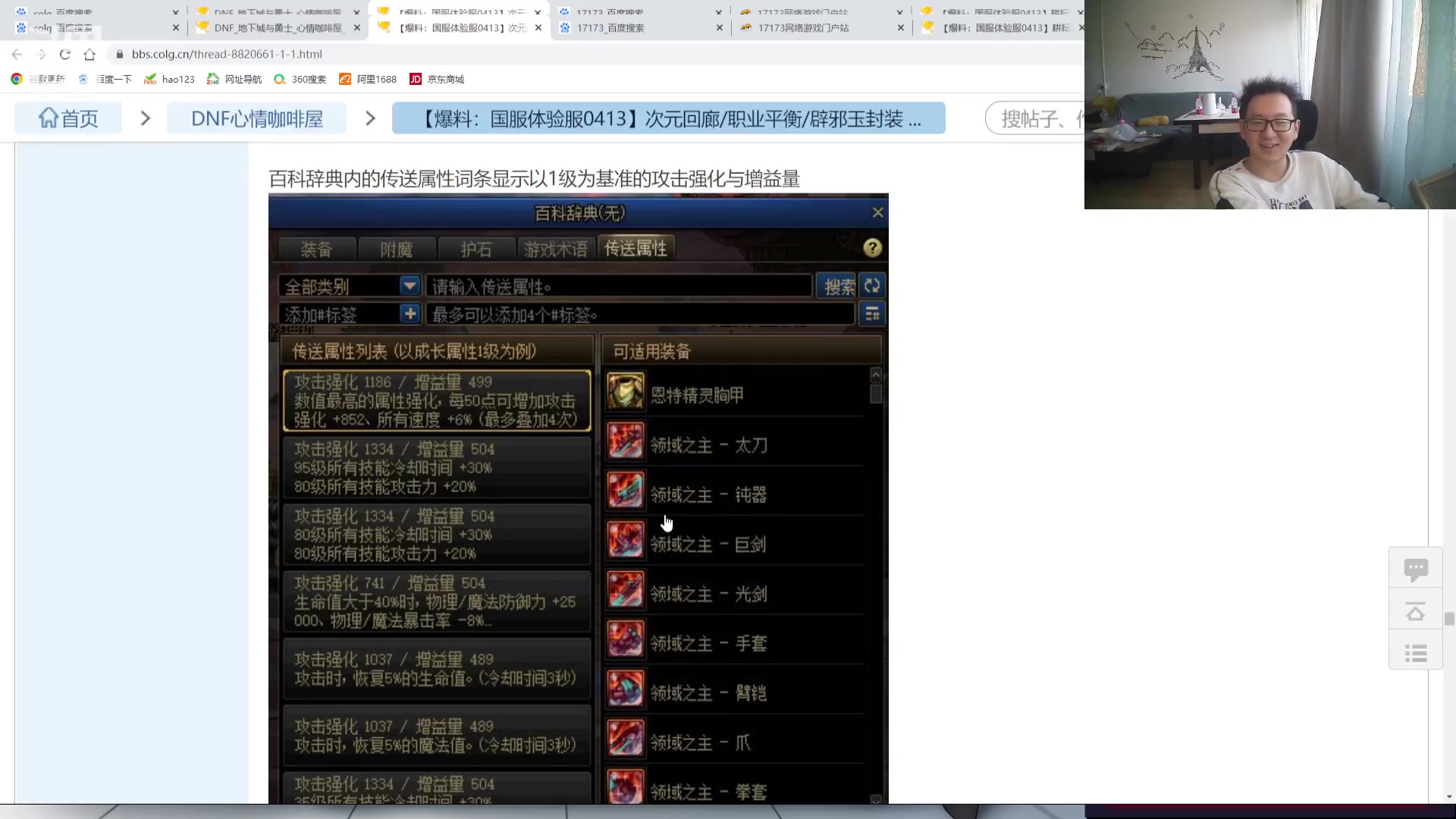Click the floating list menu icon
This screenshot has width=1456, height=819.
pyautogui.click(x=1416, y=652)
